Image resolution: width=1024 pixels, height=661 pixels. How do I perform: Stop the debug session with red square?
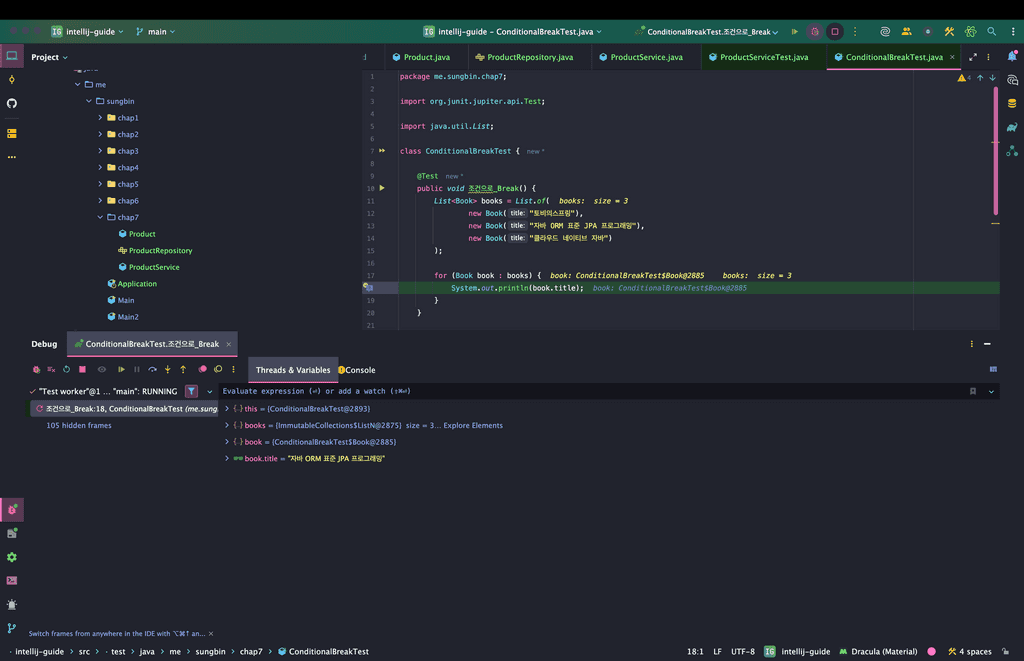click(x=82, y=370)
